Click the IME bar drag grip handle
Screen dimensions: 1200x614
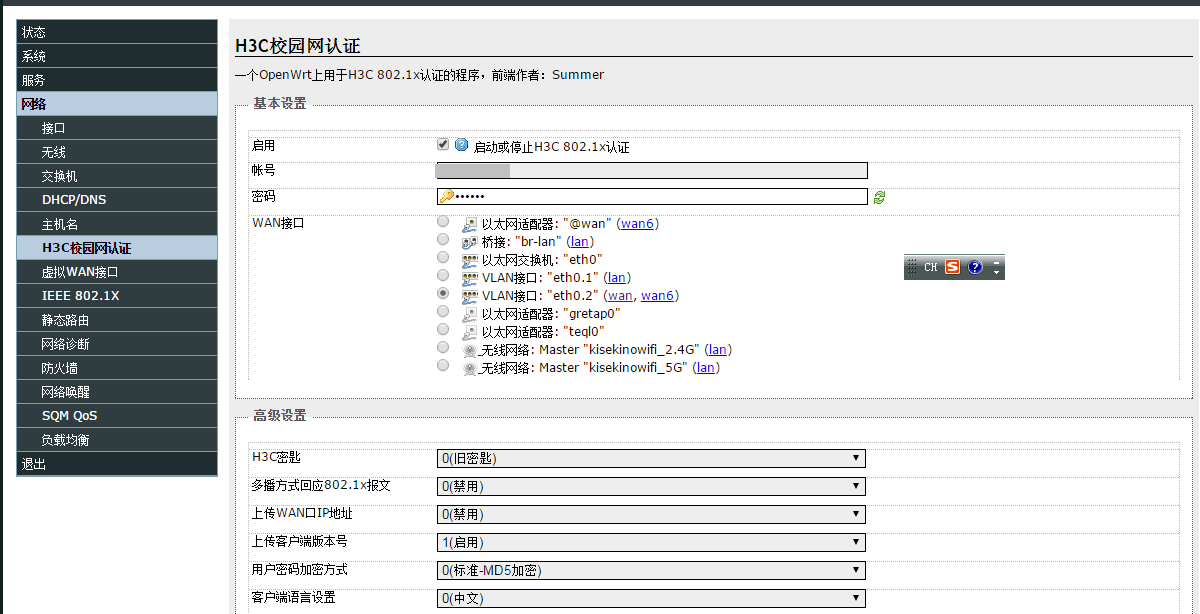tap(912, 267)
